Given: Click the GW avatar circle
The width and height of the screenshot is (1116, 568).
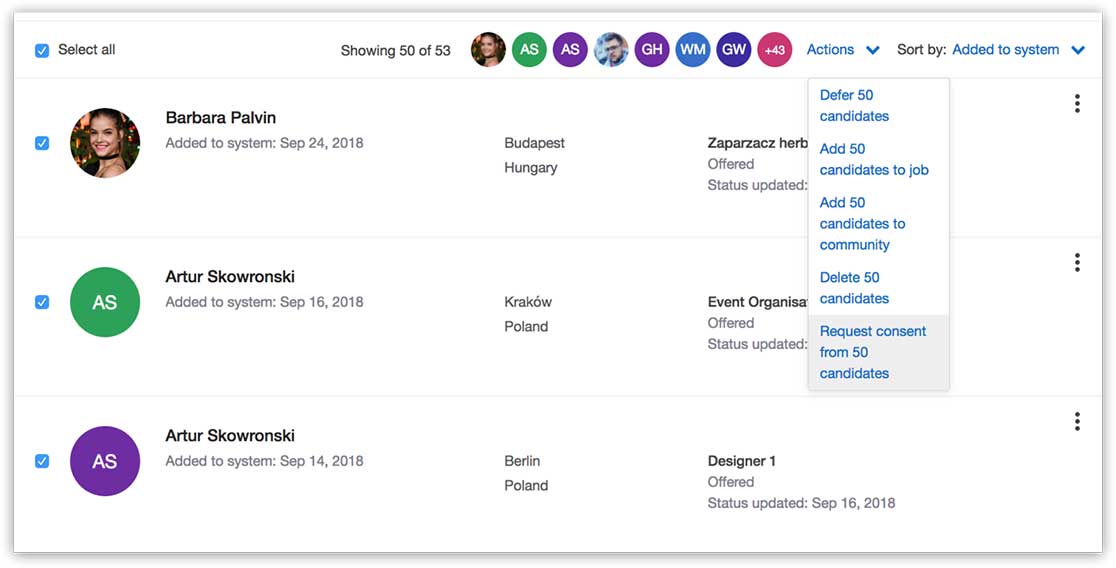Looking at the screenshot, I should point(733,50).
